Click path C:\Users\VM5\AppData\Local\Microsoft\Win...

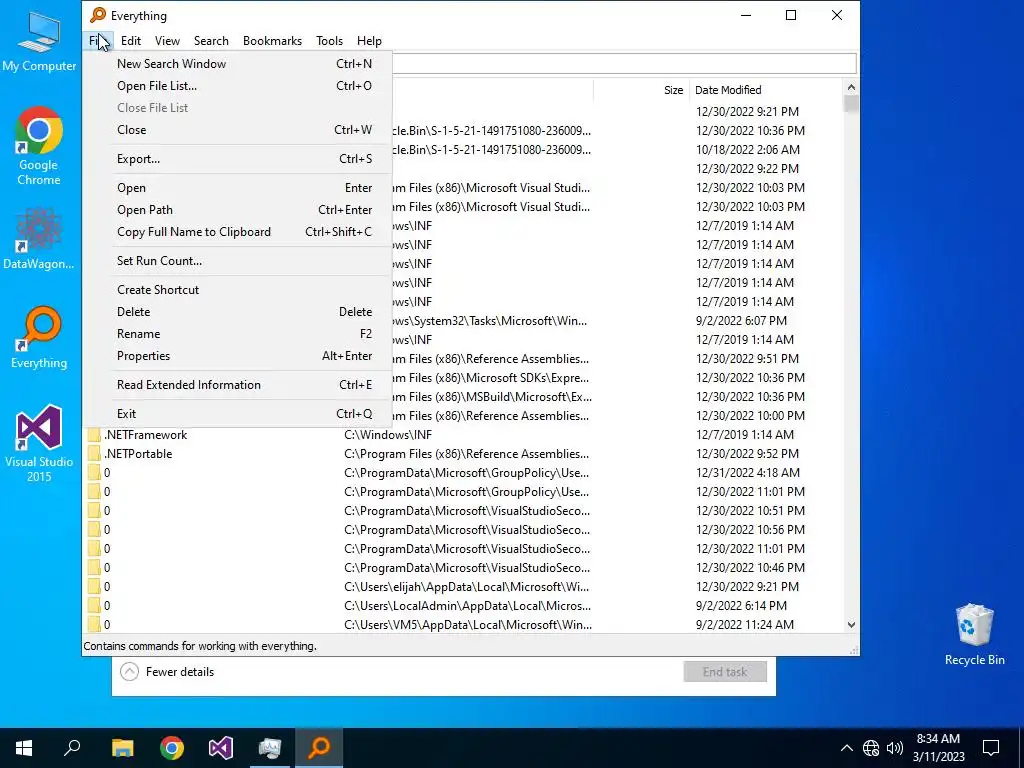[468, 625]
